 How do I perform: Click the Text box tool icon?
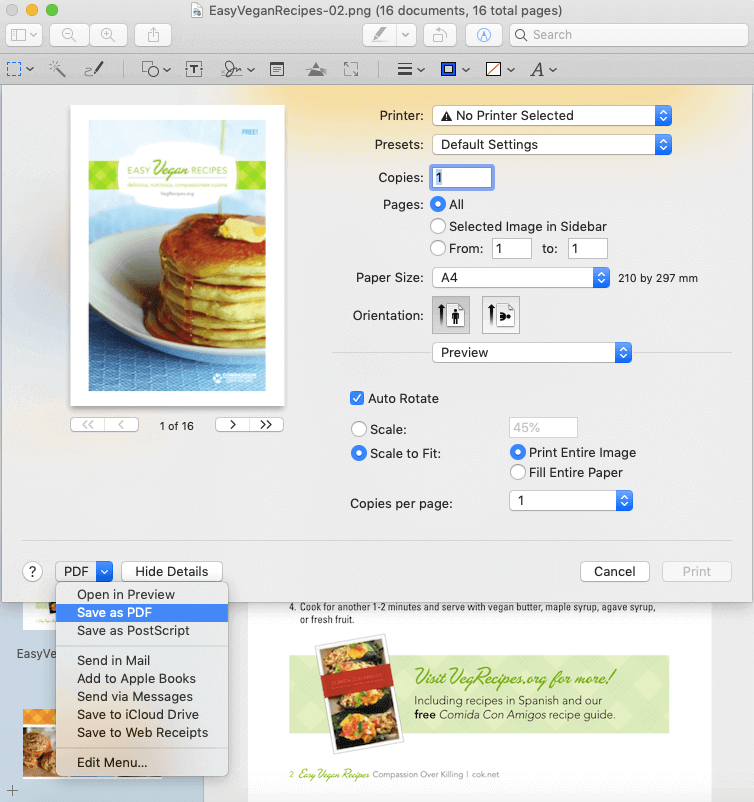click(194, 69)
